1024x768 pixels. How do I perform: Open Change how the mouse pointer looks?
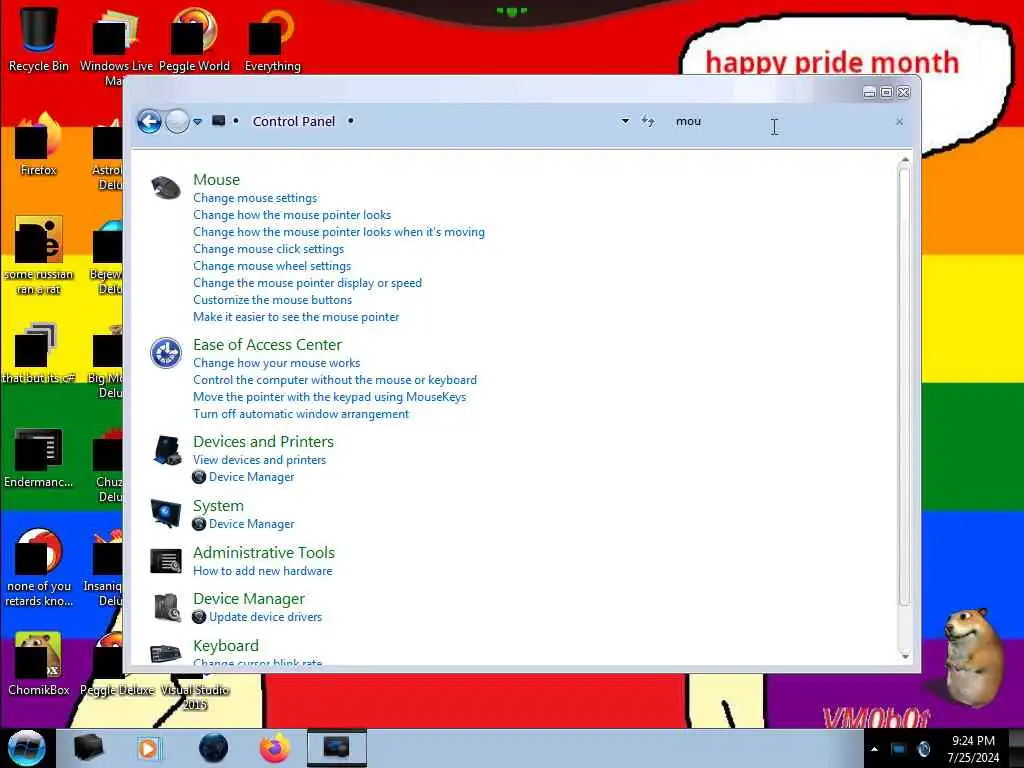tap(292, 215)
